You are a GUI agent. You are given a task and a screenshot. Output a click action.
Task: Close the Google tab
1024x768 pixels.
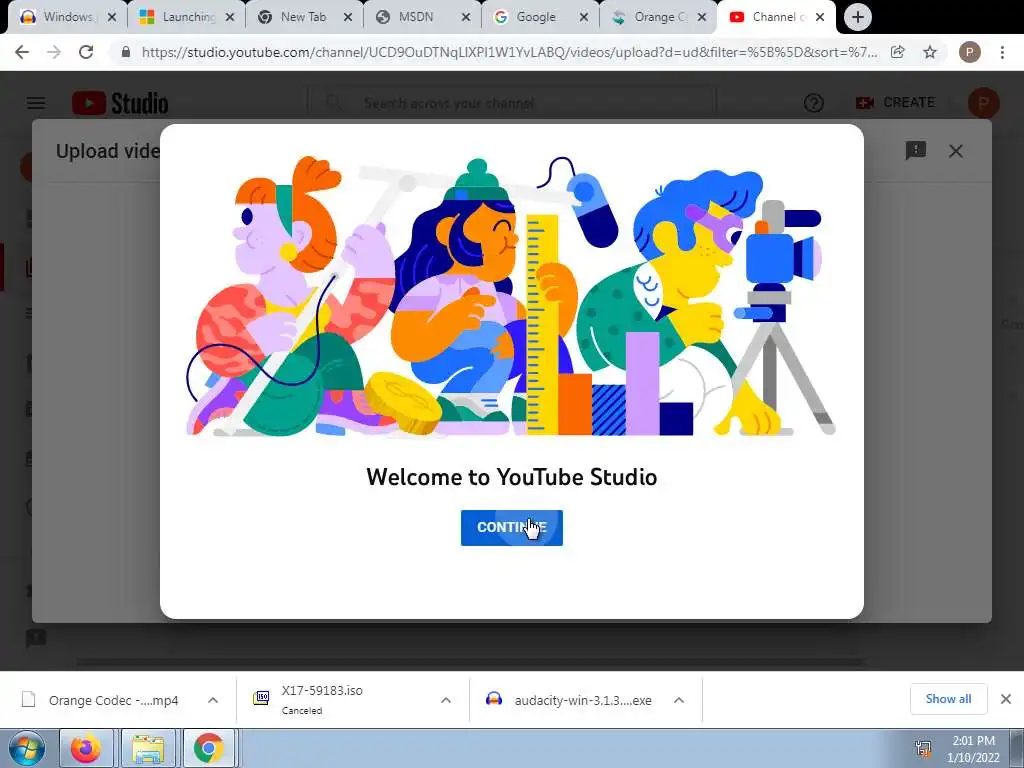click(x=584, y=18)
